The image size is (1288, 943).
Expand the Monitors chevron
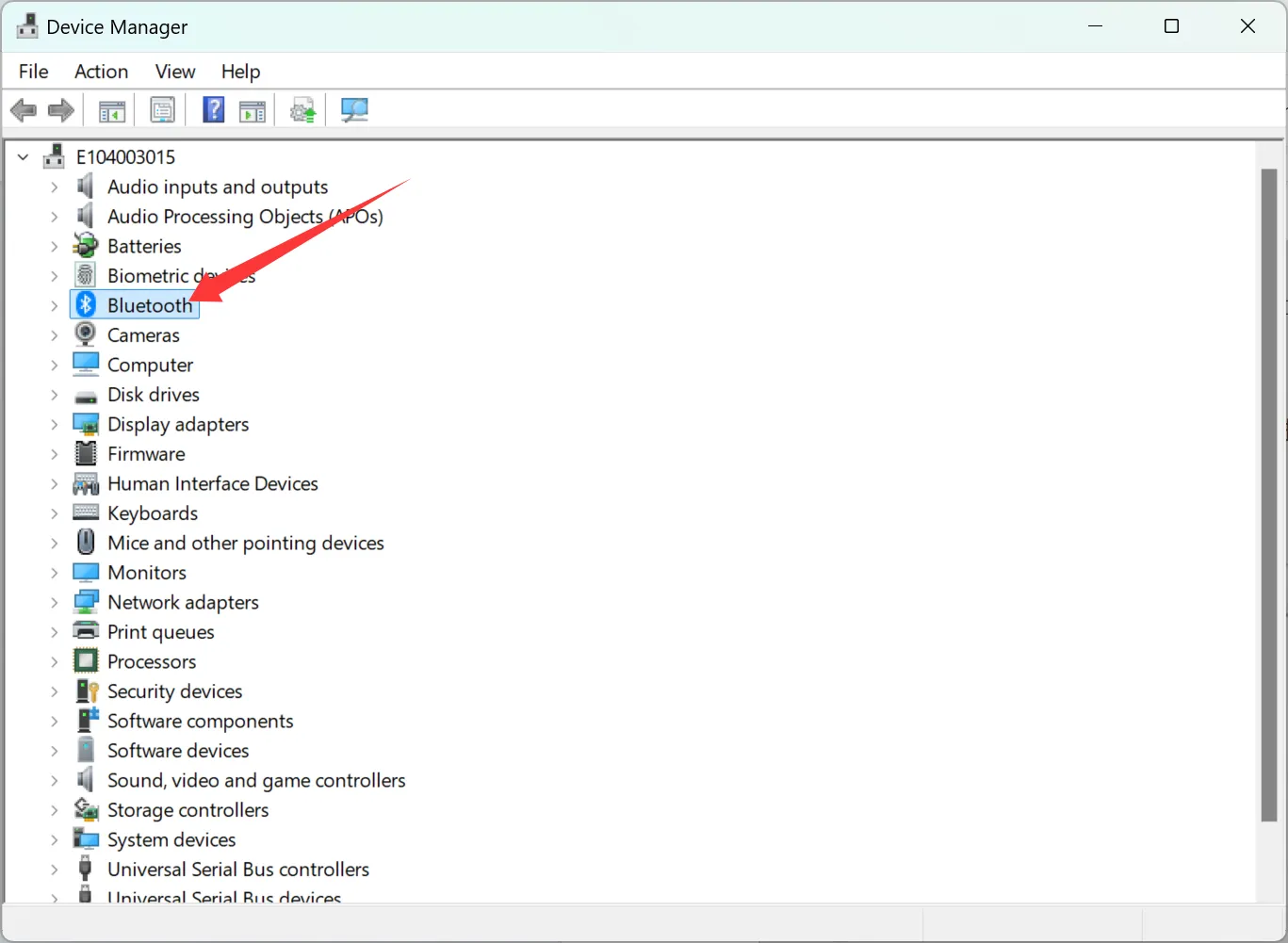coord(54,573)
